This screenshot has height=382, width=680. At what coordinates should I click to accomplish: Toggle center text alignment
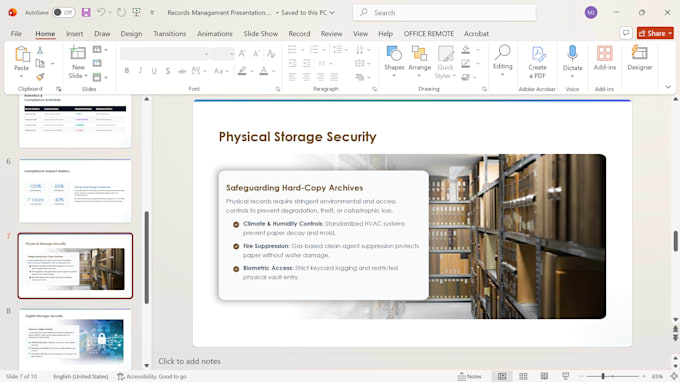click(x=306, y=77)
